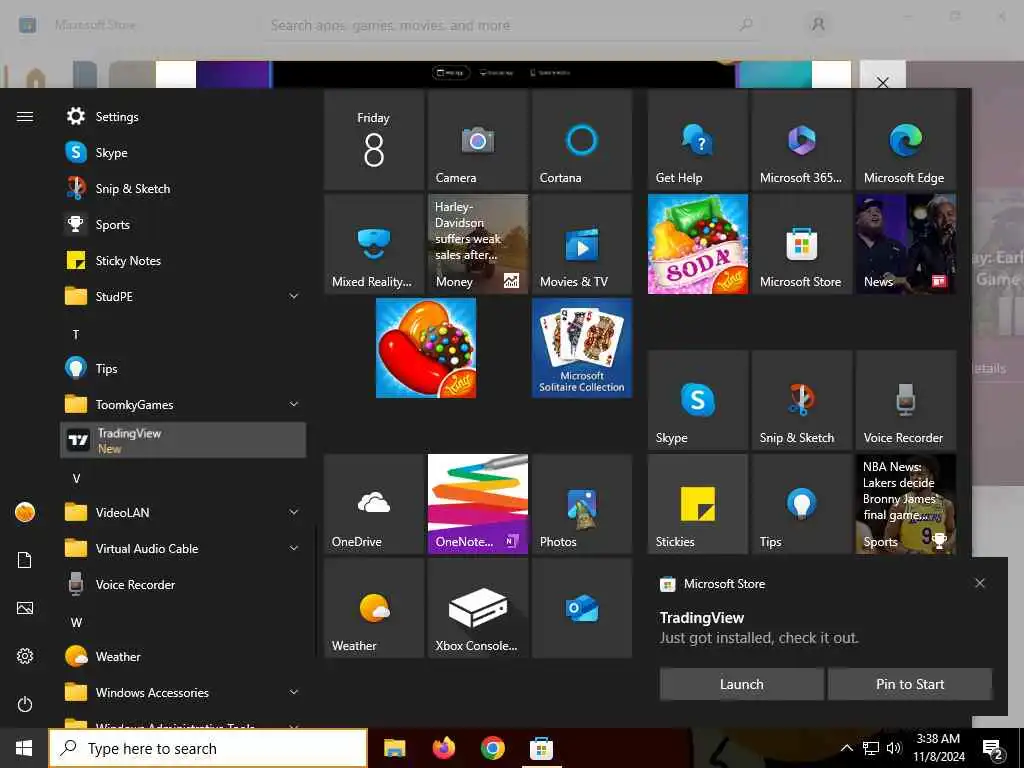Open Skype from the app list
The width and height of the screenshot is (1024, 768).
click(183, 152)
